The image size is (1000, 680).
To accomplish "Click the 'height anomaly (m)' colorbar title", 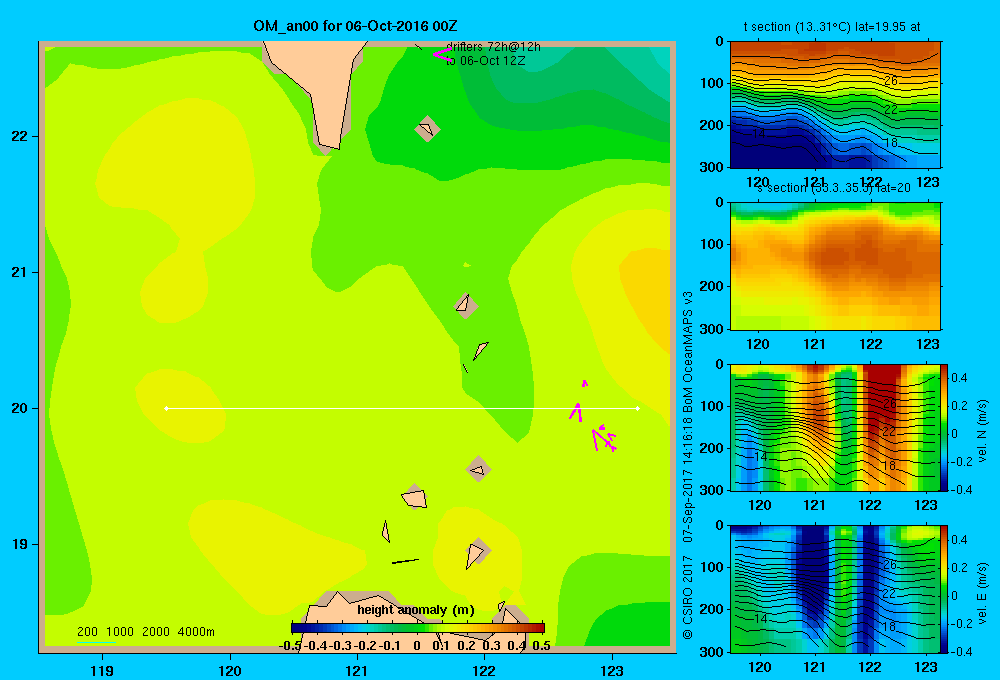I will click(416, 610).
